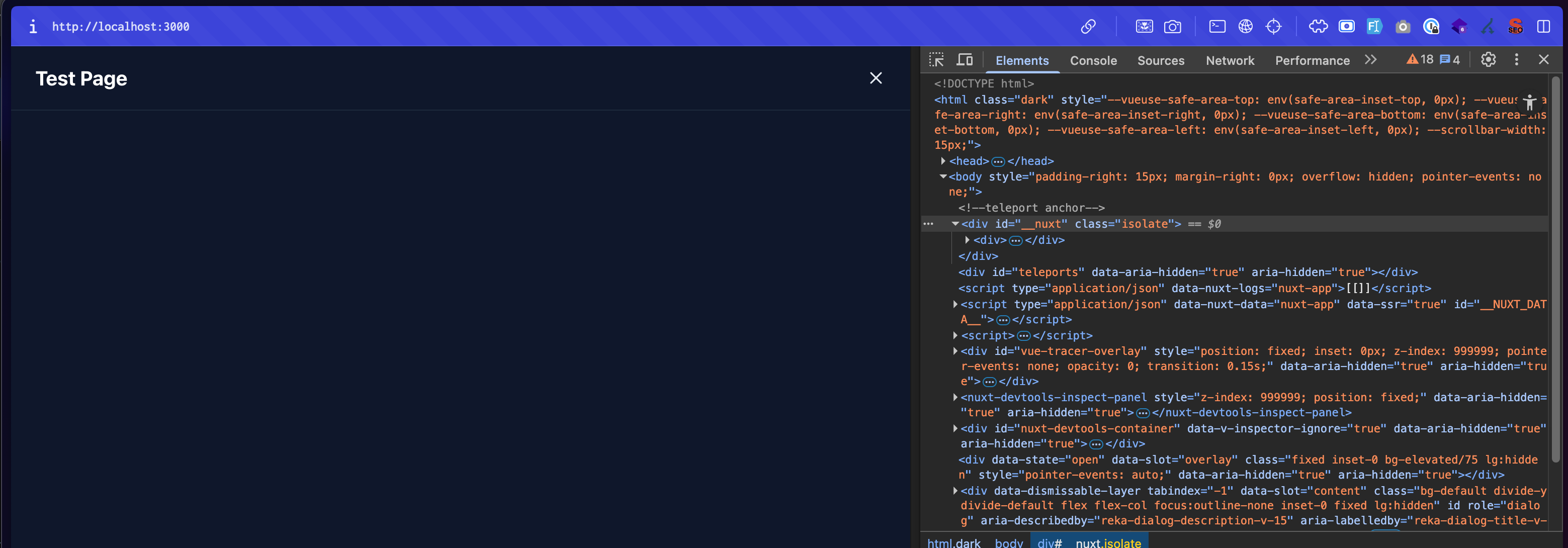1568x548 pixels.
Task: Click the copy link chain icon
Action: [1088, 26]
